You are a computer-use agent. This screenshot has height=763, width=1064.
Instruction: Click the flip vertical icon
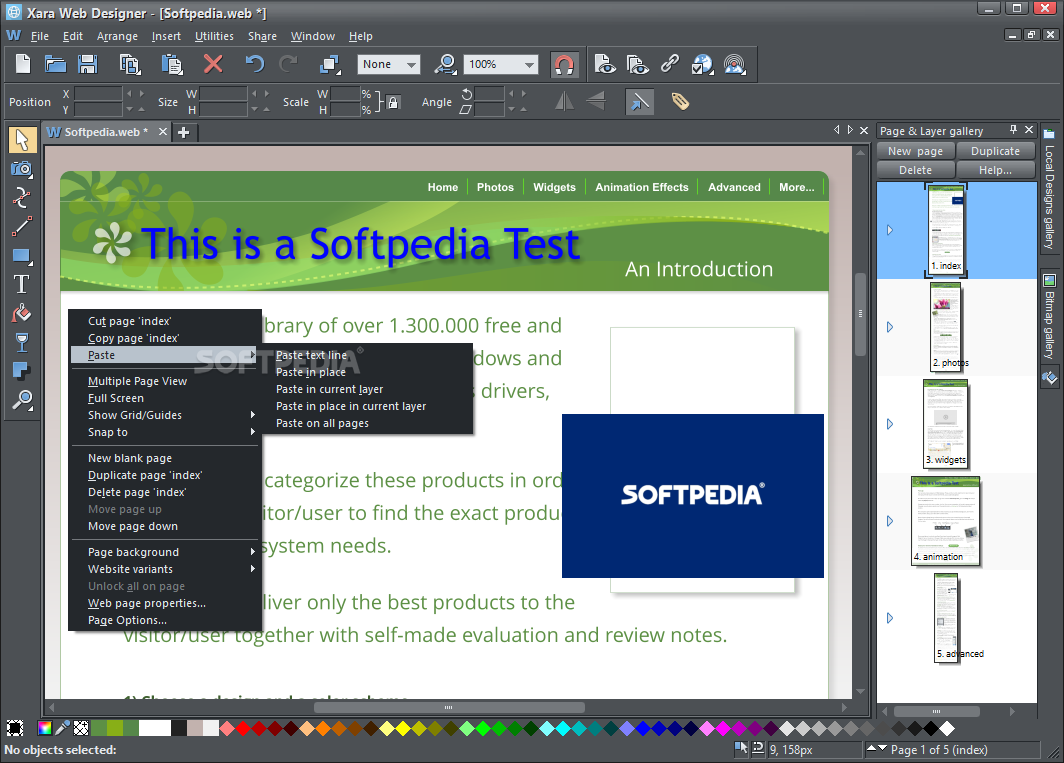[x=596, y=102]
